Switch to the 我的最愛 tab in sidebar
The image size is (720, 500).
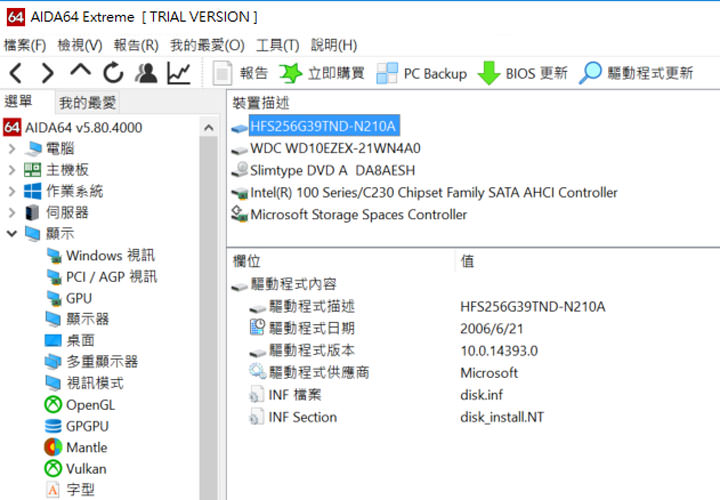click(87, 102)
